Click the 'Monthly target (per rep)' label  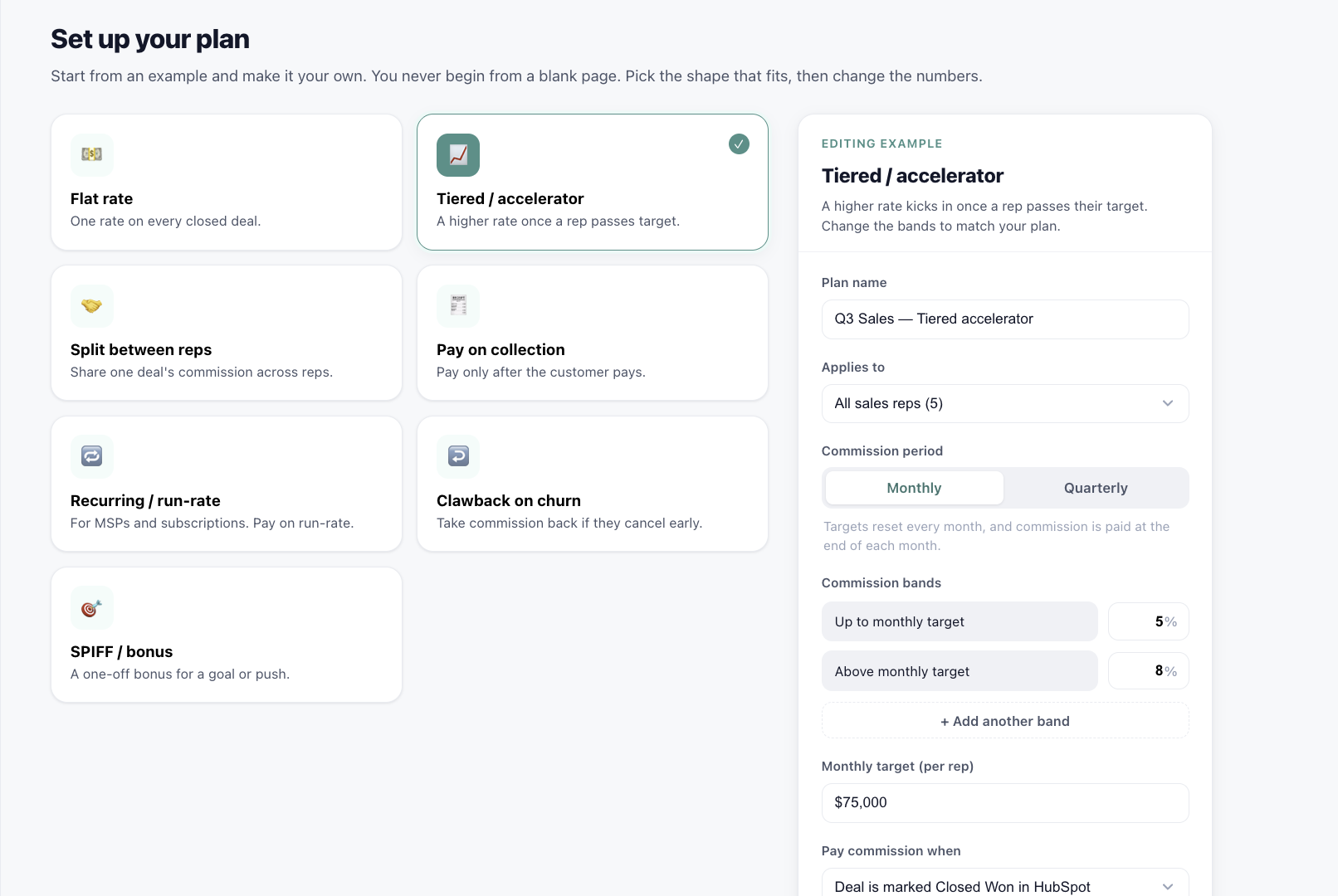(x=897, y=766)
